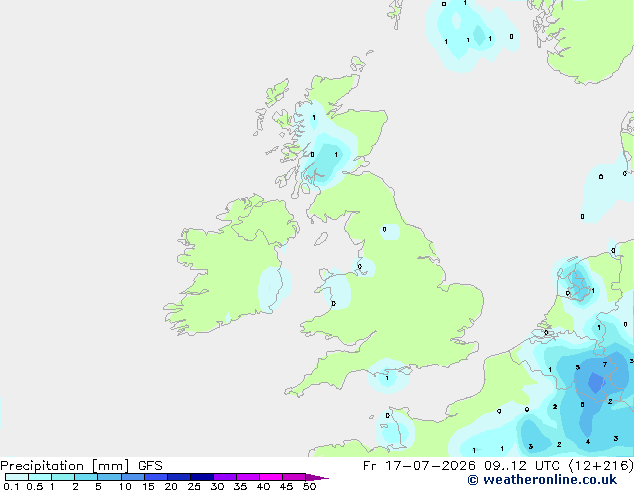Open the weatheronline.co.uk copyright link
Screen dimensions: 634x490
[x=542, y=480]
